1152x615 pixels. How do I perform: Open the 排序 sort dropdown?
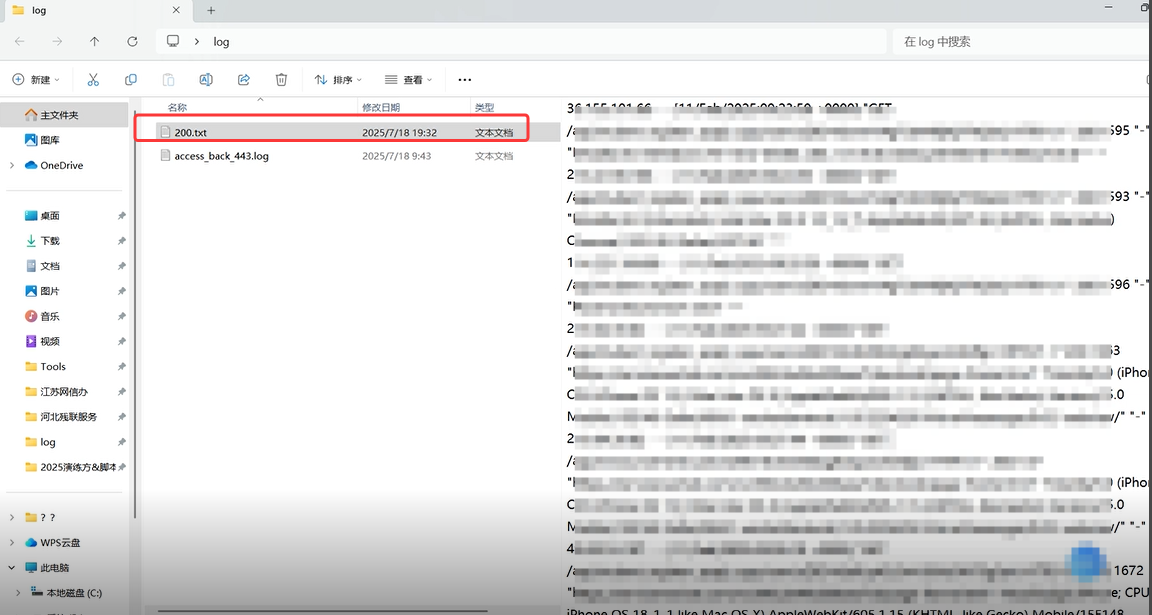(338, 79)
